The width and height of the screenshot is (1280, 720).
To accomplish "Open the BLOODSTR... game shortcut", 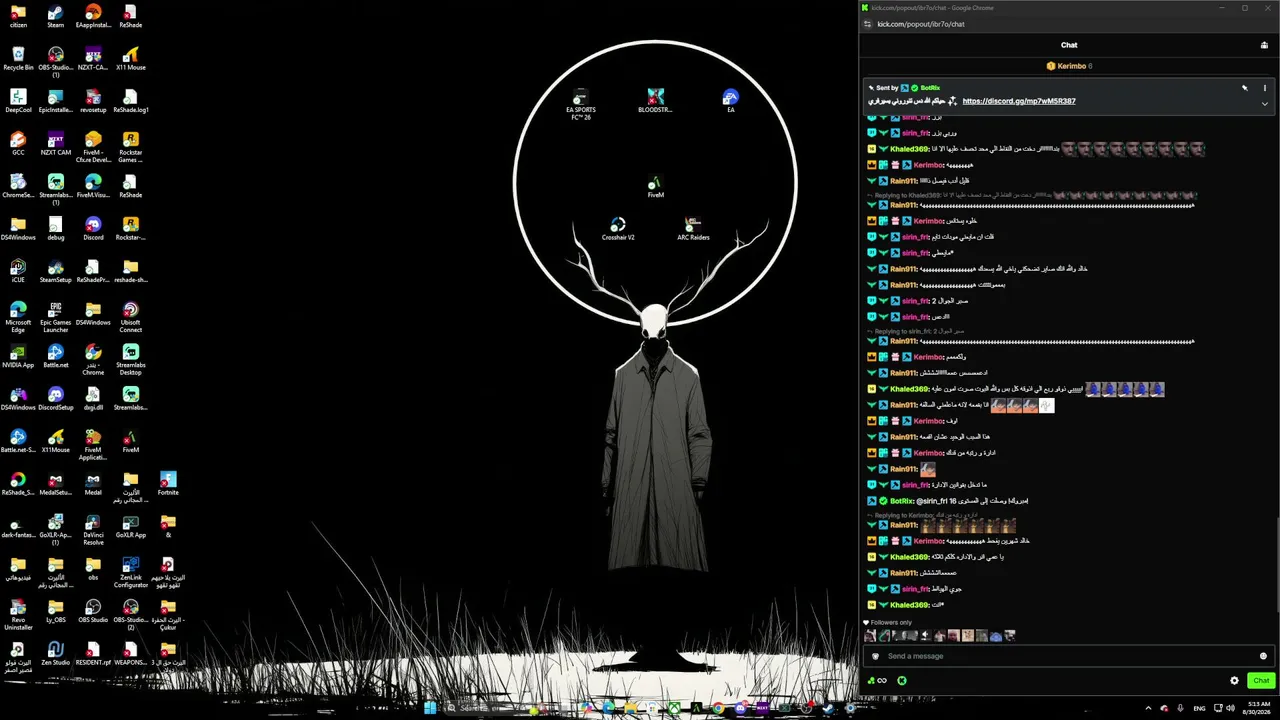I will tap(655, 101).
